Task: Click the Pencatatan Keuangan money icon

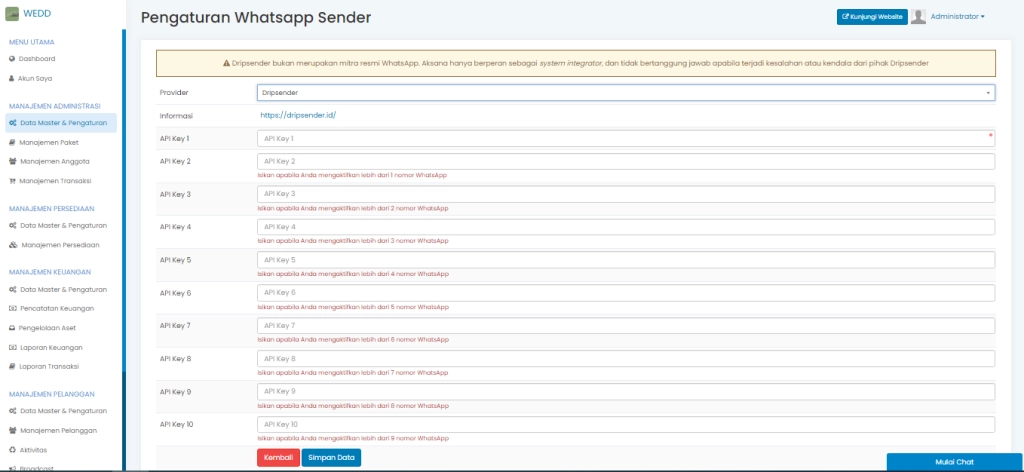Action: click(x=12, y=308)
